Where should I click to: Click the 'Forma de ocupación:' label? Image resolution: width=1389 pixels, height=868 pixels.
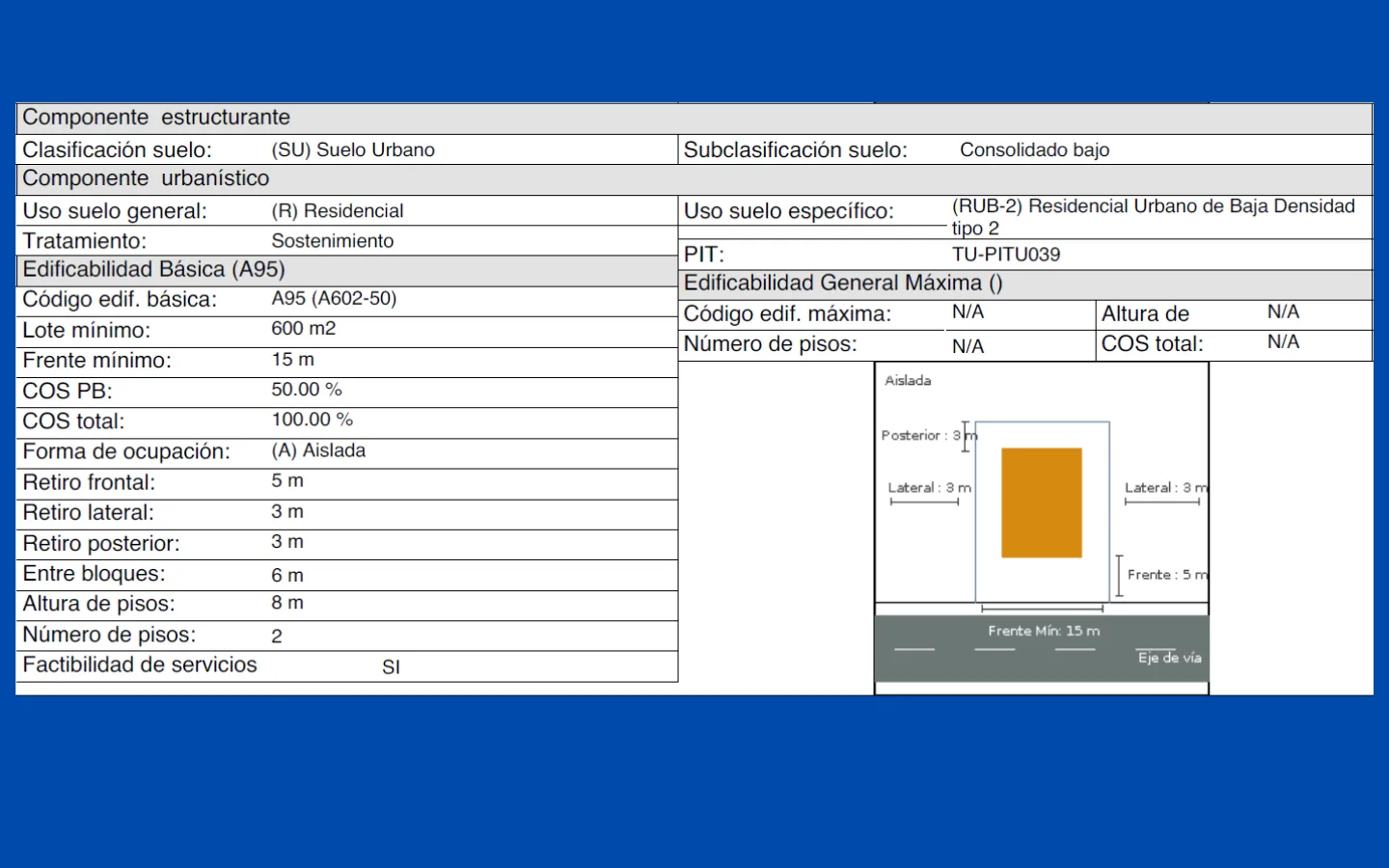[126, 451]
